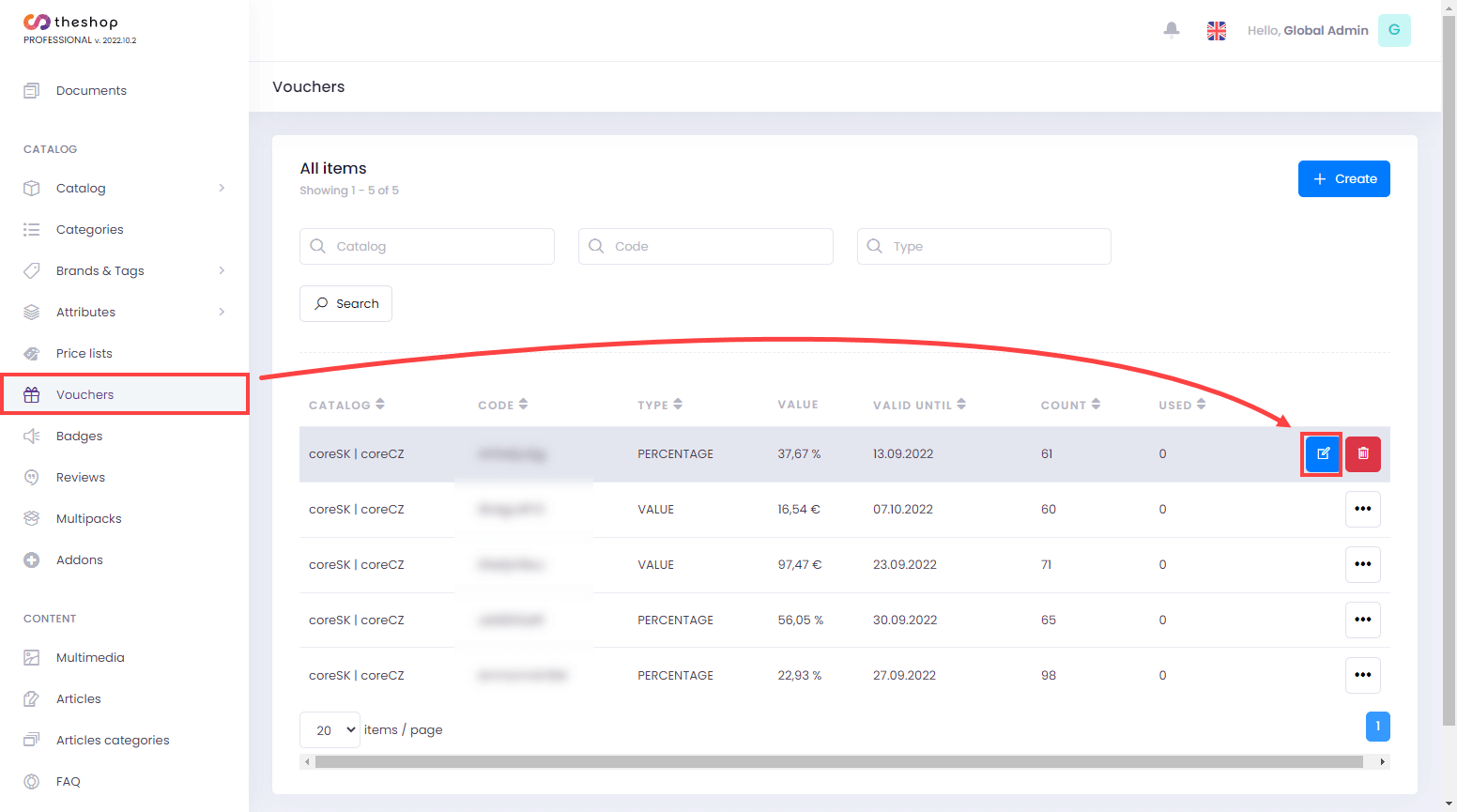
Task: Open Catalog menu item in sidebar
Action: pyautogui.click(x=124, y=188)
